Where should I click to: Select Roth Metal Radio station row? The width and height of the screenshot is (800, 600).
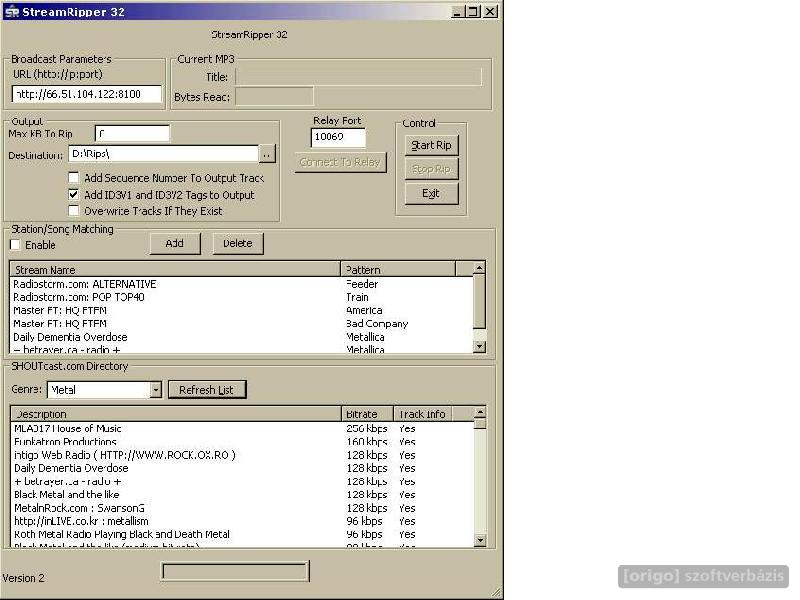pyautogui.click(x=242, y=535)
